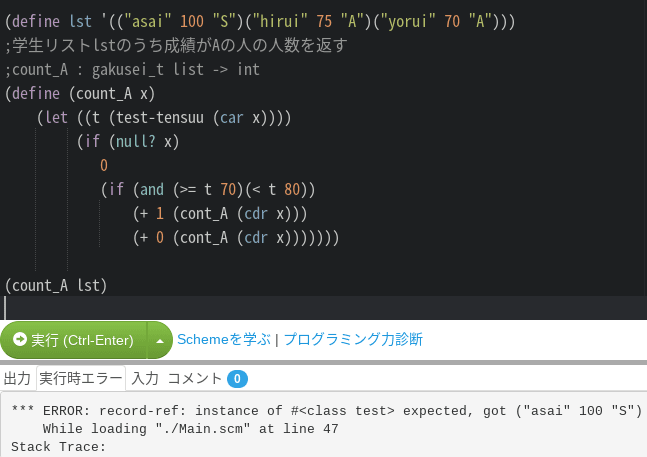
Task: Open the コメント tab
Action: pyautogui.click(x=195, y=378)
